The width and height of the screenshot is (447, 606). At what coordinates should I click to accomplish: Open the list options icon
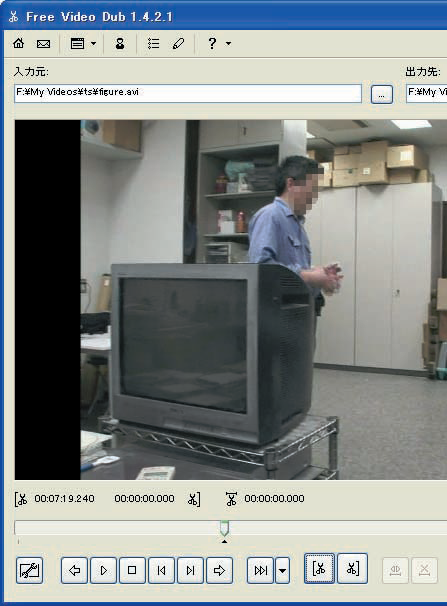[153, 43]
